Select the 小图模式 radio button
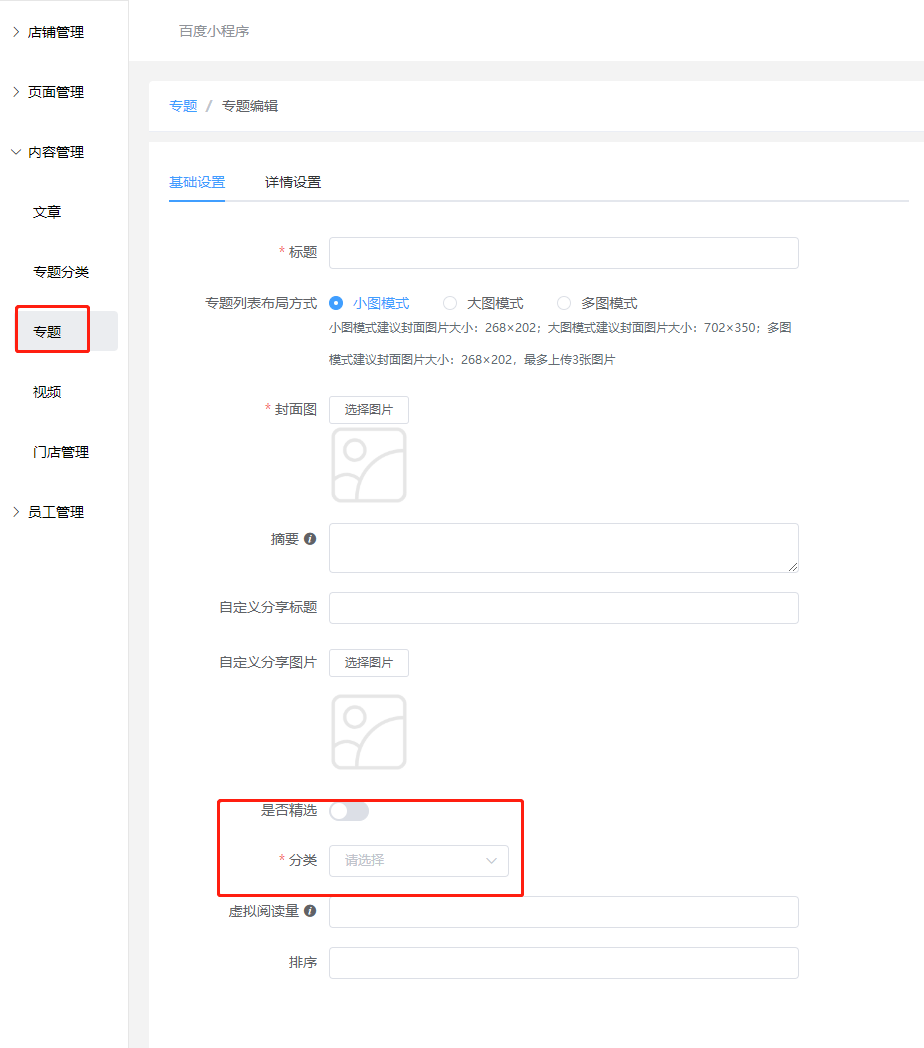The image size is (924, 1048). point(336,303)
